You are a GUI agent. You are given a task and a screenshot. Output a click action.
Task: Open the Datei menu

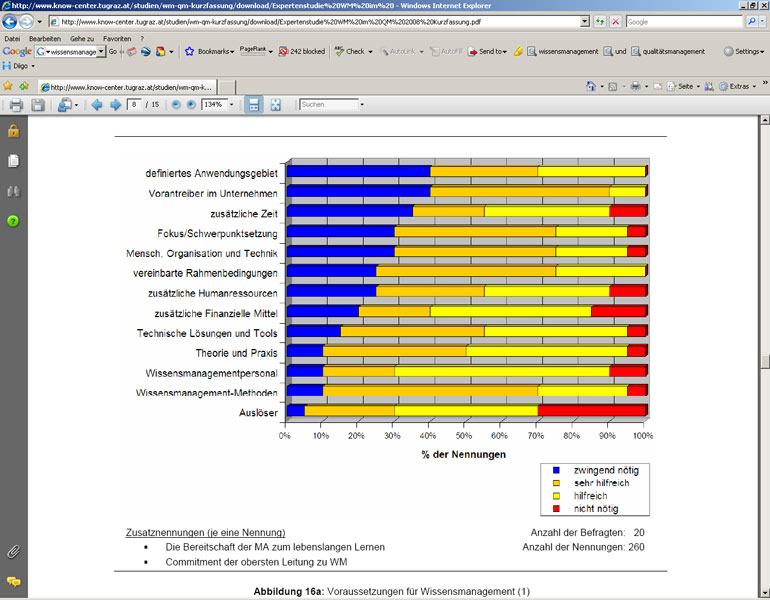tap(12, 39)
